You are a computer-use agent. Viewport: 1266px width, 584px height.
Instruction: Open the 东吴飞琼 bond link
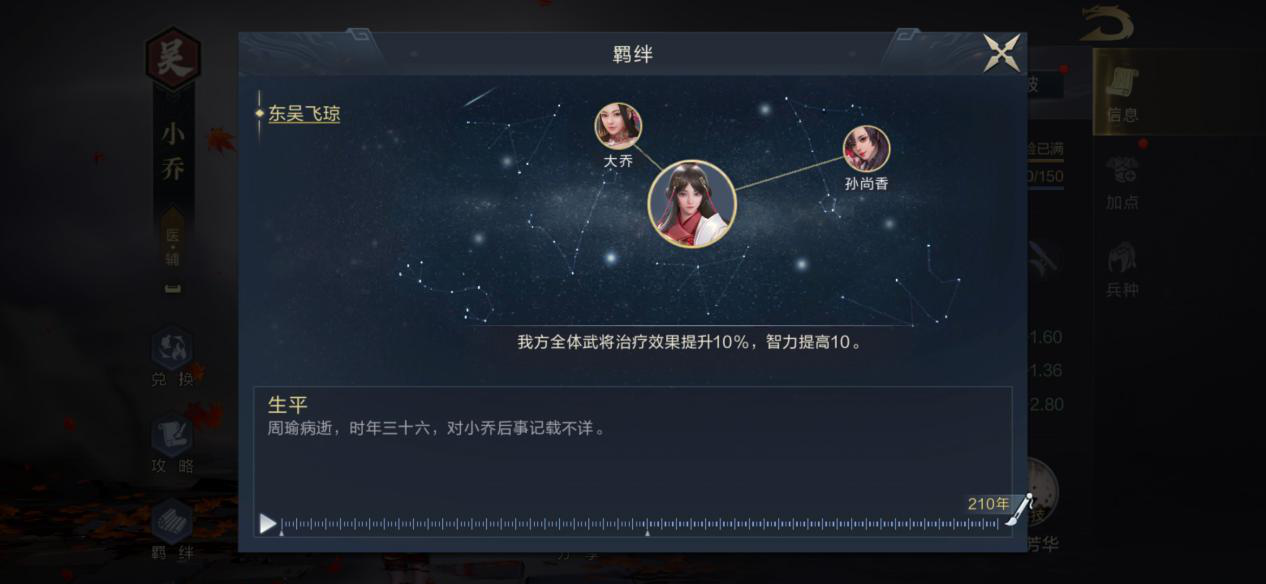coord(304,114)
